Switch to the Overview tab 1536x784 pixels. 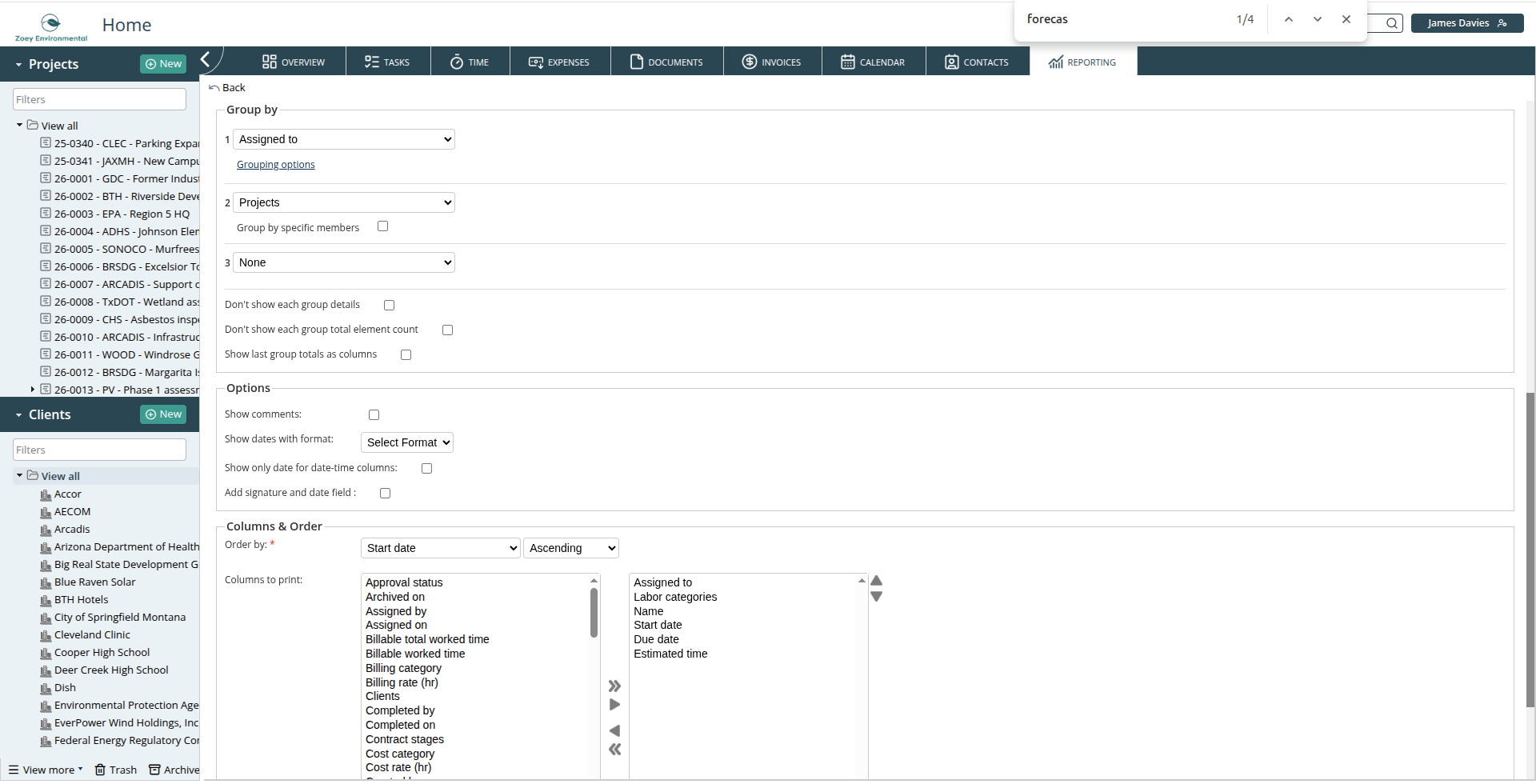[x=294, y=62]
